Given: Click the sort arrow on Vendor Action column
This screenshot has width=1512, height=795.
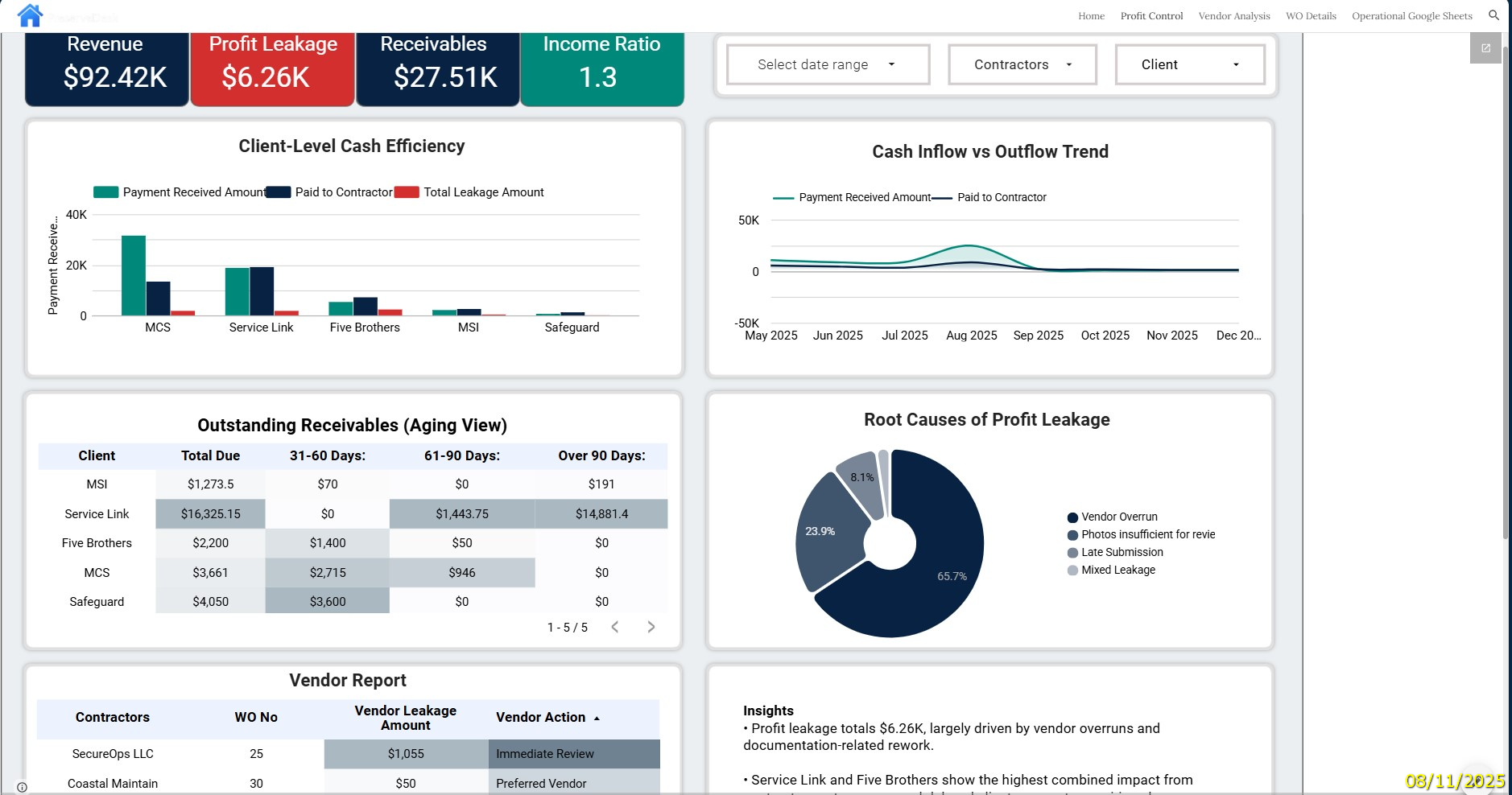Looking at the screenshot, I should point(597,717).
